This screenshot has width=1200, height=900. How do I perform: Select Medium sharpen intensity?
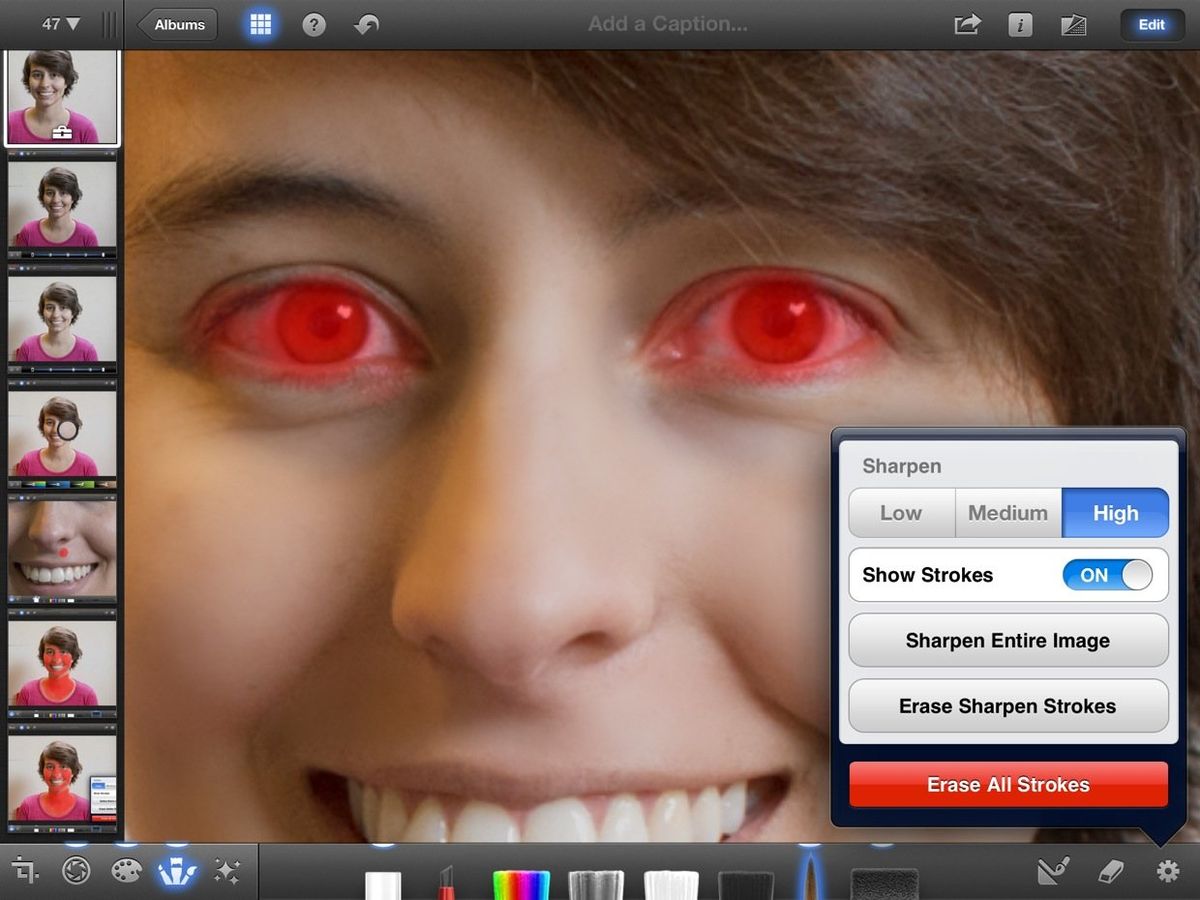[x=1008, y=513]
